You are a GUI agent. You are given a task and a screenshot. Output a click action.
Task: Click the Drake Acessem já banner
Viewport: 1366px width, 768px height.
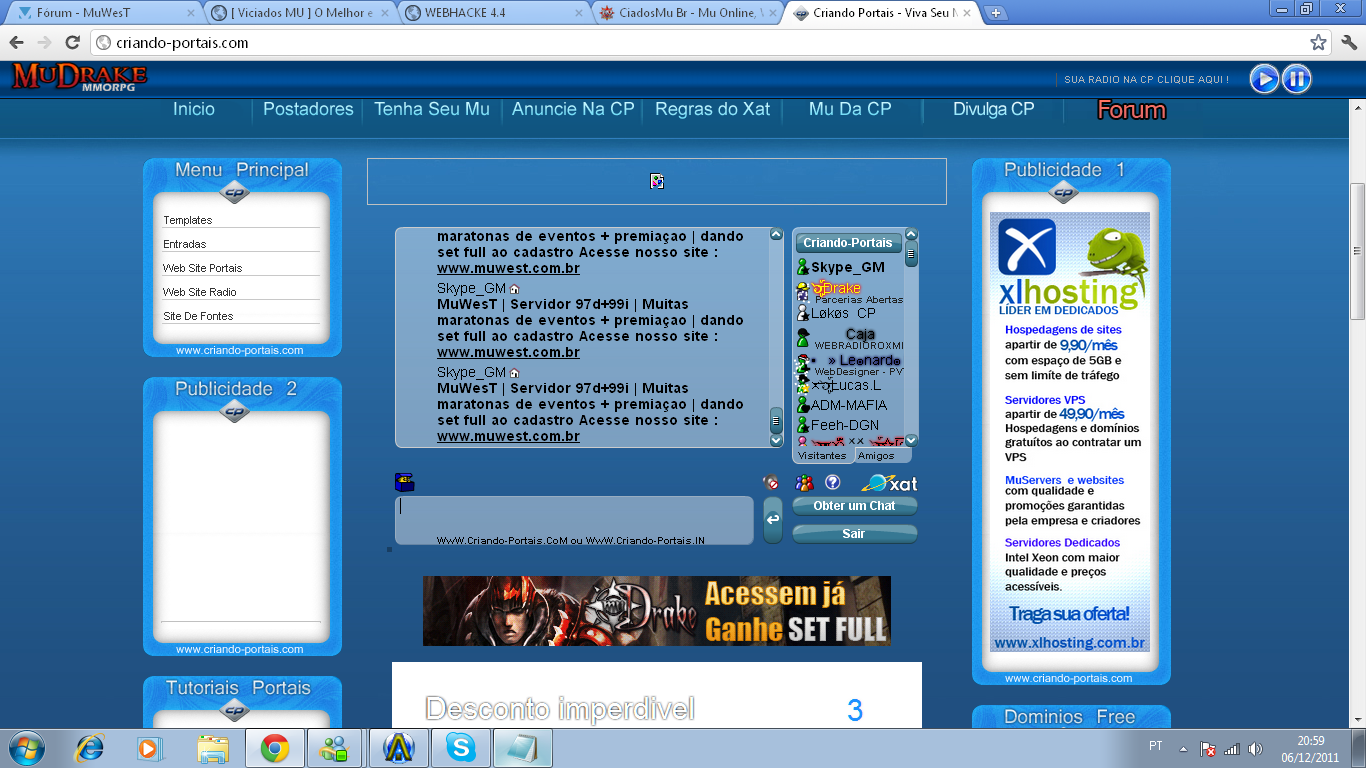click(657, 610)
